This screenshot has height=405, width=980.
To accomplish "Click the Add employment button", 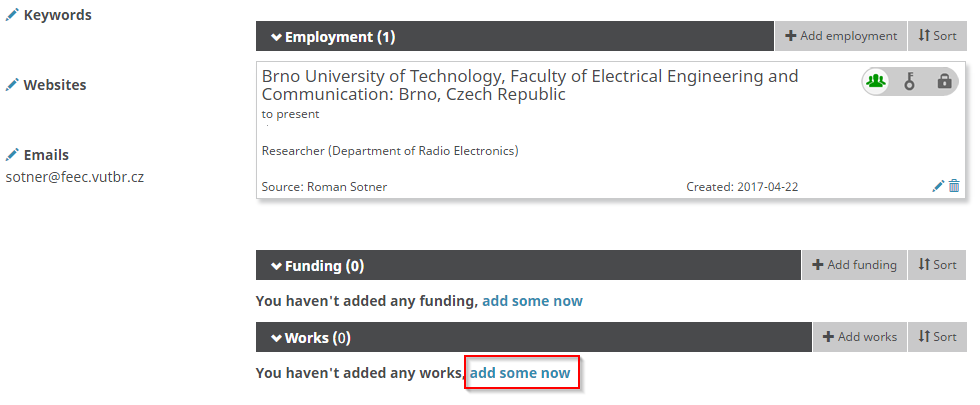I will 841,36.
